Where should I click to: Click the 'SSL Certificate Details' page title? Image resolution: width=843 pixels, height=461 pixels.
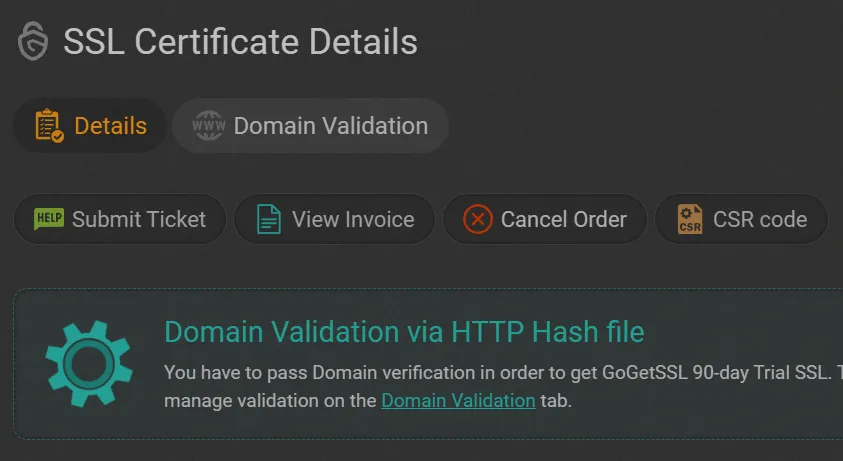[x=240, y=42]
